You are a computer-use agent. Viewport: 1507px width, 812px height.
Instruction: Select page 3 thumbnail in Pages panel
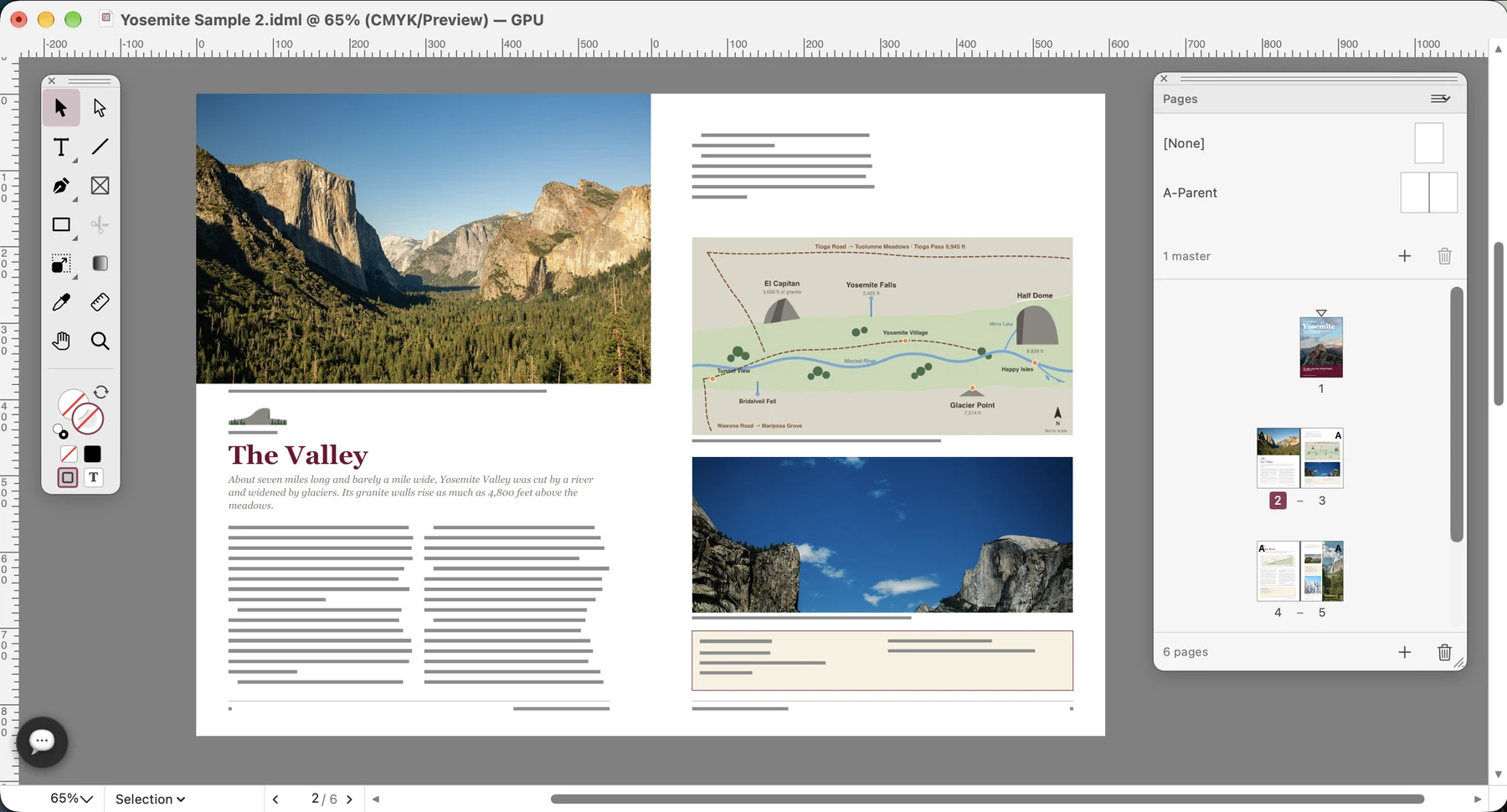click(1322, 458)
